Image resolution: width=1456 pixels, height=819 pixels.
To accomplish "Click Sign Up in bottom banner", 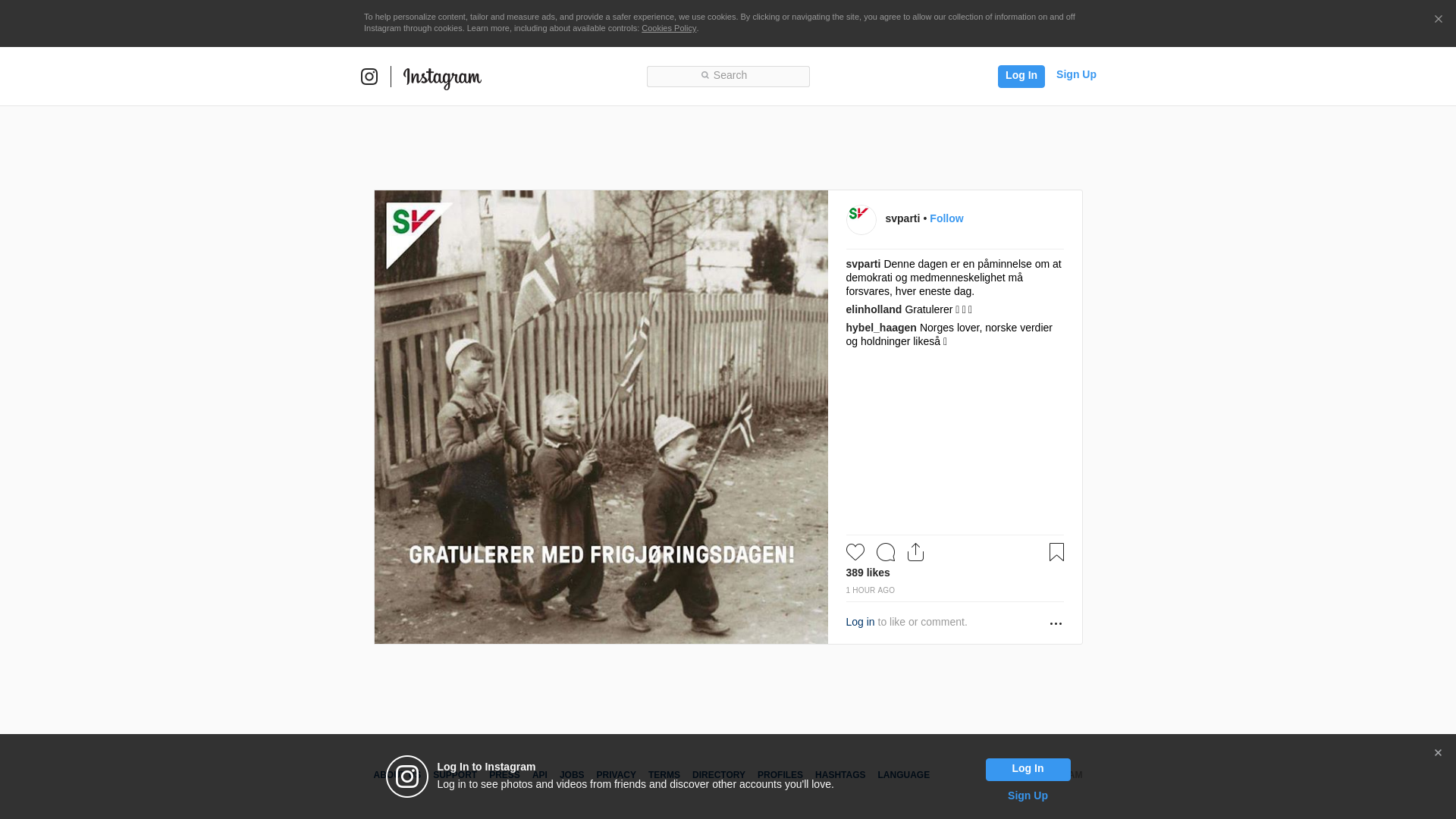I will coord(1028,795).
